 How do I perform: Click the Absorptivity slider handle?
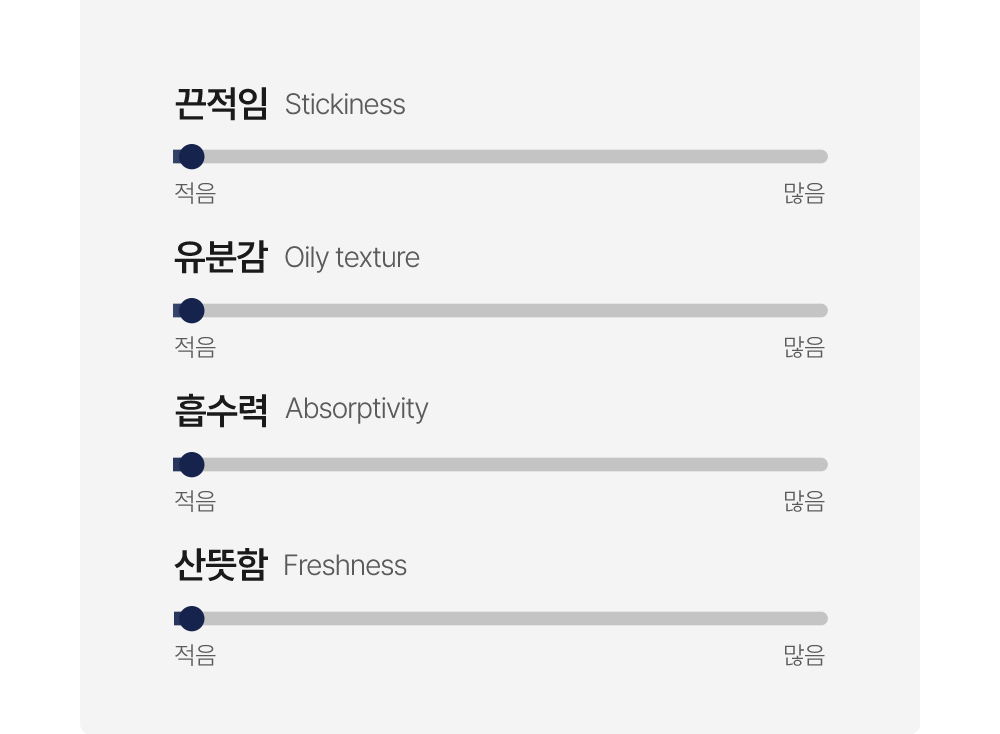coord(191,465)
